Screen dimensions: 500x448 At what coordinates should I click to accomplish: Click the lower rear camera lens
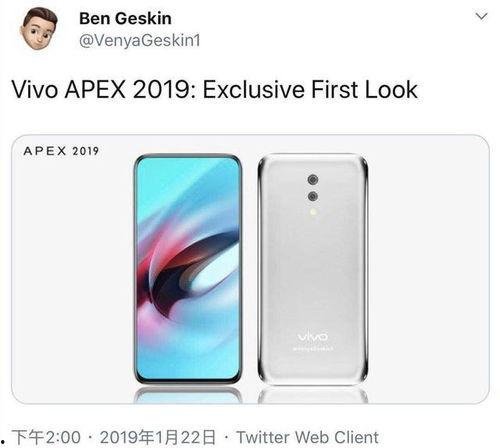click(x=313, y=196)
